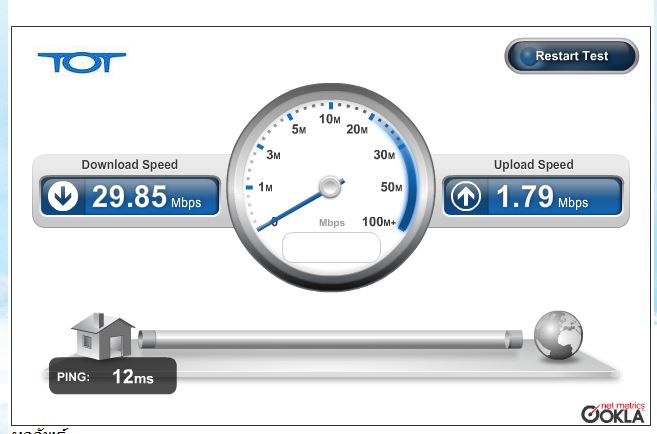Click the 1.79 Mbps upload value
The height and width of the screenshot is (434, 657).
click(x=542, y=196)
